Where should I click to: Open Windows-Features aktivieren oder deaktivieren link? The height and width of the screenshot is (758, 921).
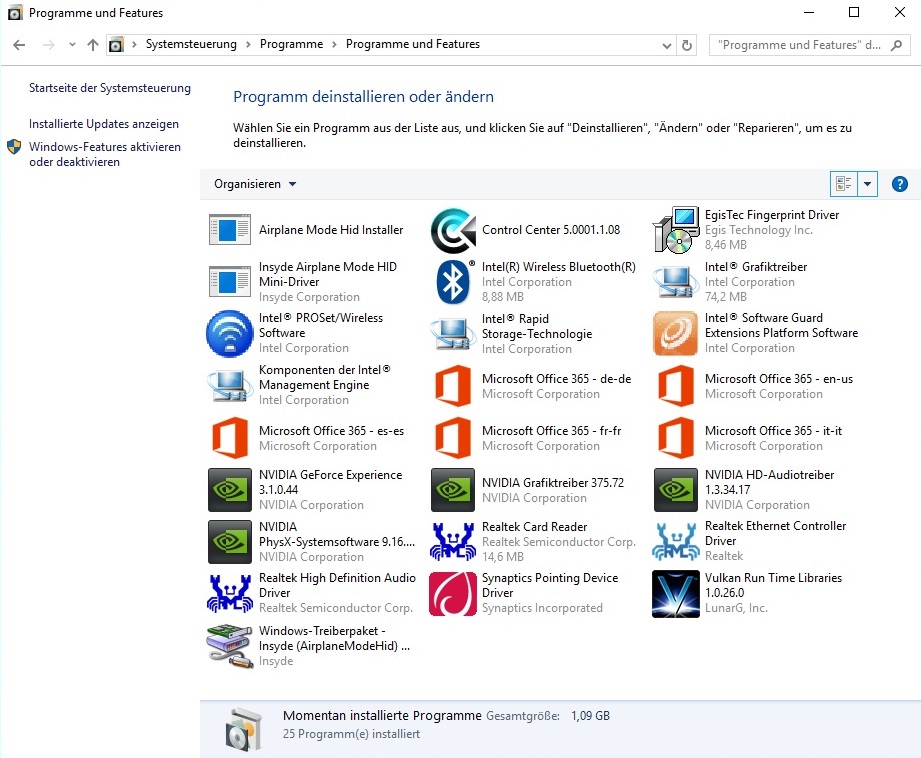(x=105, y=154)
